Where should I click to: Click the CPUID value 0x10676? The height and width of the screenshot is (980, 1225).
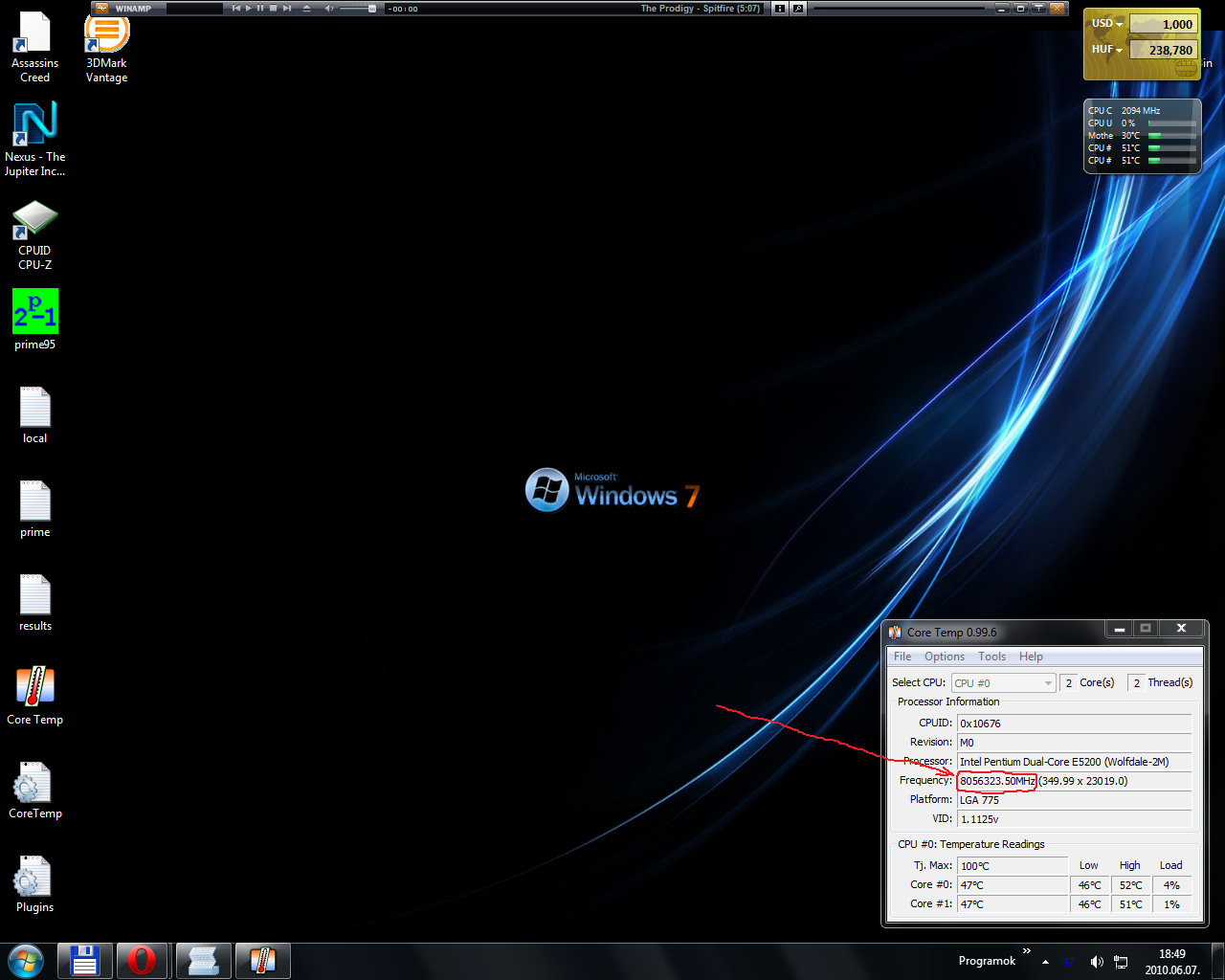coord(1075,724)
